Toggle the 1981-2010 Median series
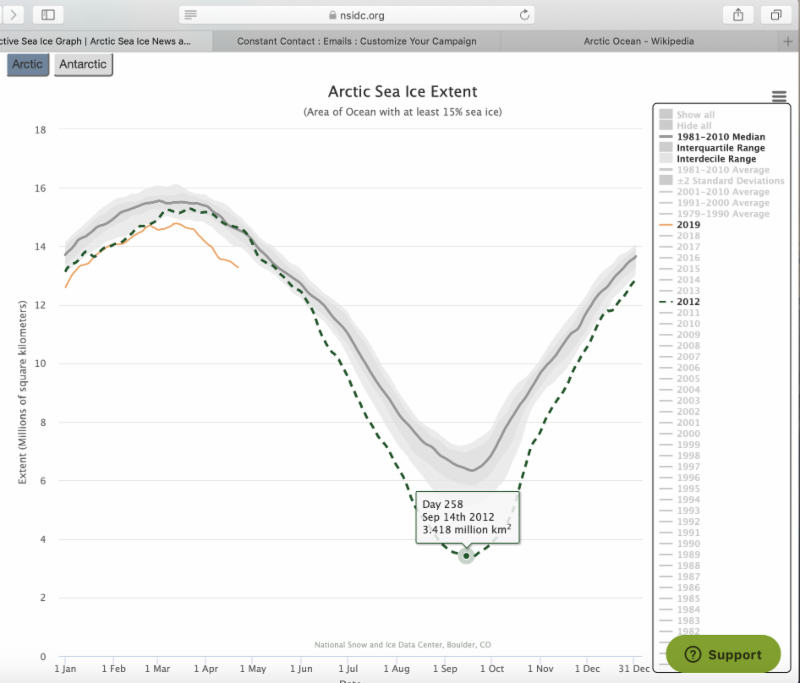Viewport: 800px width, 683px height. [712, 137]
